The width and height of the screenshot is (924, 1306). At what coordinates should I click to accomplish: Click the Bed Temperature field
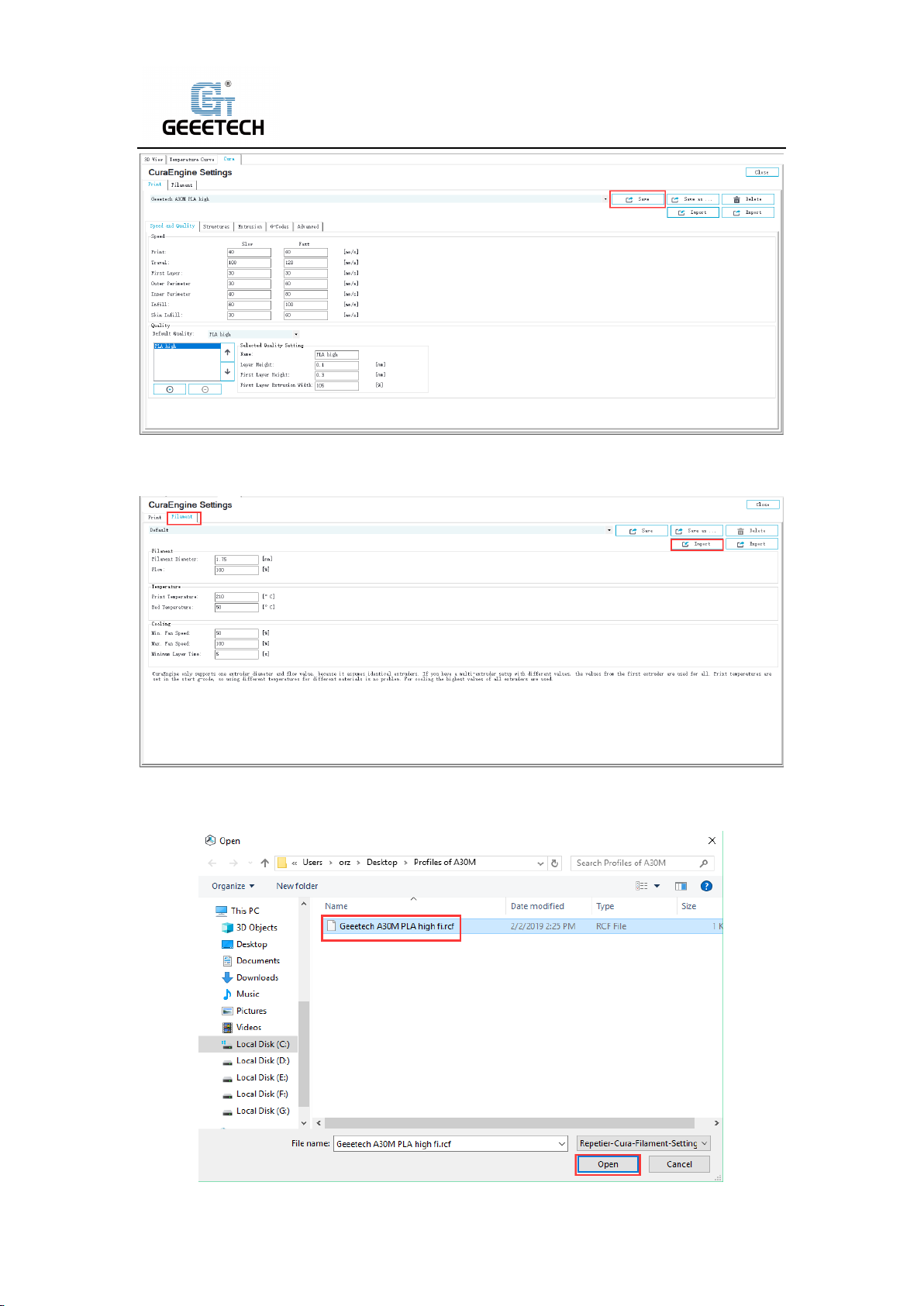pos(236,608)
